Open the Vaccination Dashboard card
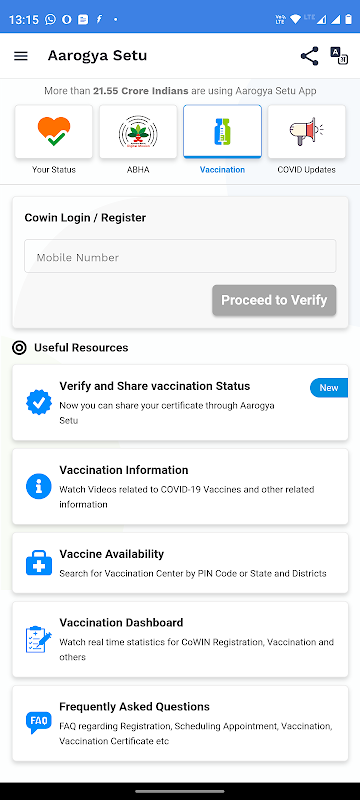Viewport: 360px width, 800px height. click(180, 639)
